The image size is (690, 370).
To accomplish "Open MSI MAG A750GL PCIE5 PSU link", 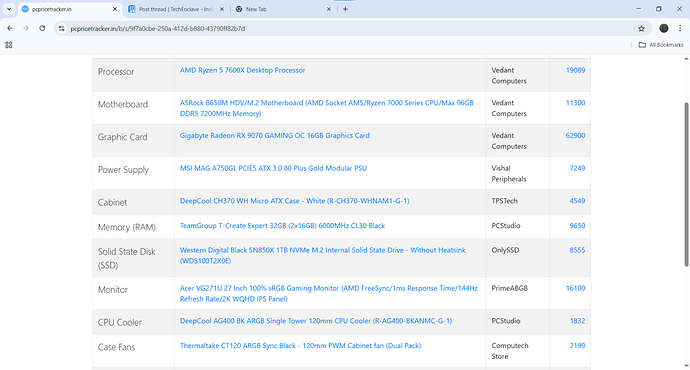I will 273,168.
